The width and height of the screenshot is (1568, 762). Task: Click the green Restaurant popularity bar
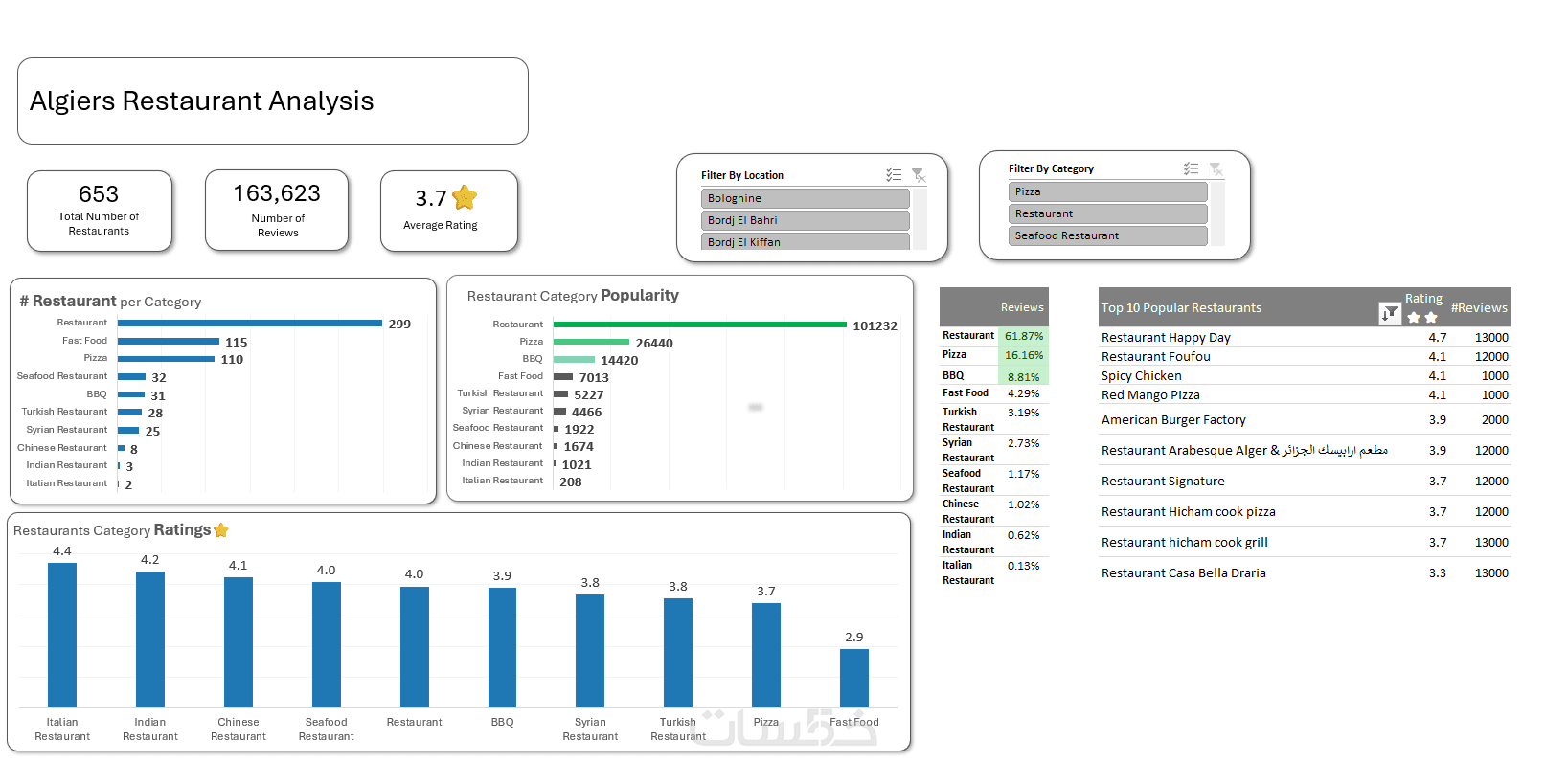point(700,325)
